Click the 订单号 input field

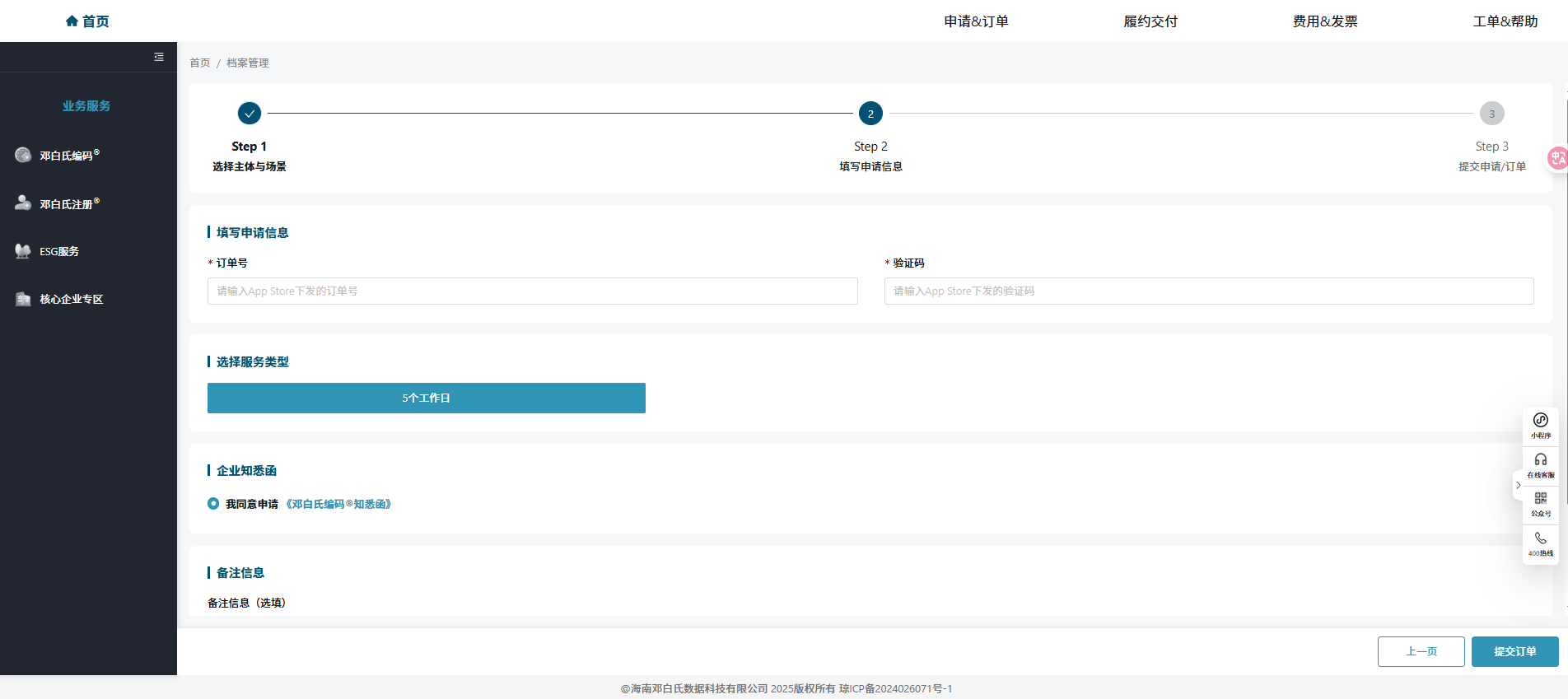532,291
